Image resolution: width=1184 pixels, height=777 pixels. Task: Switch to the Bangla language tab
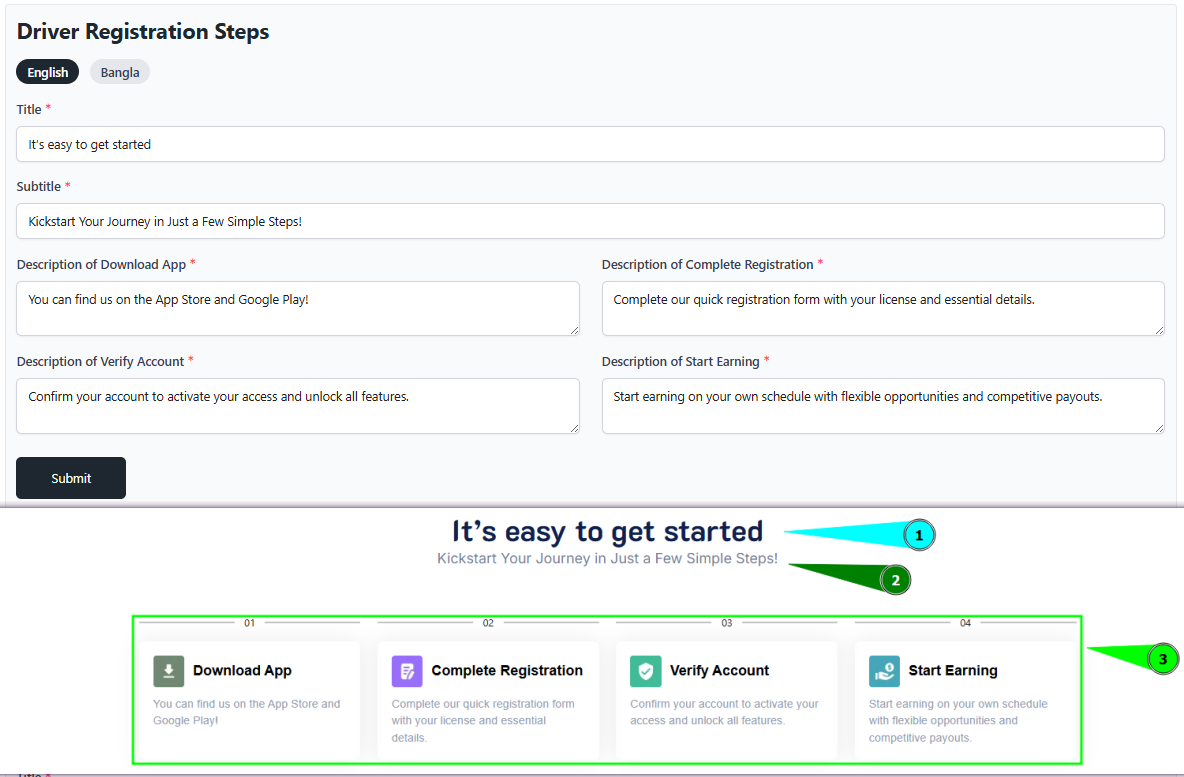coord(120,72)
